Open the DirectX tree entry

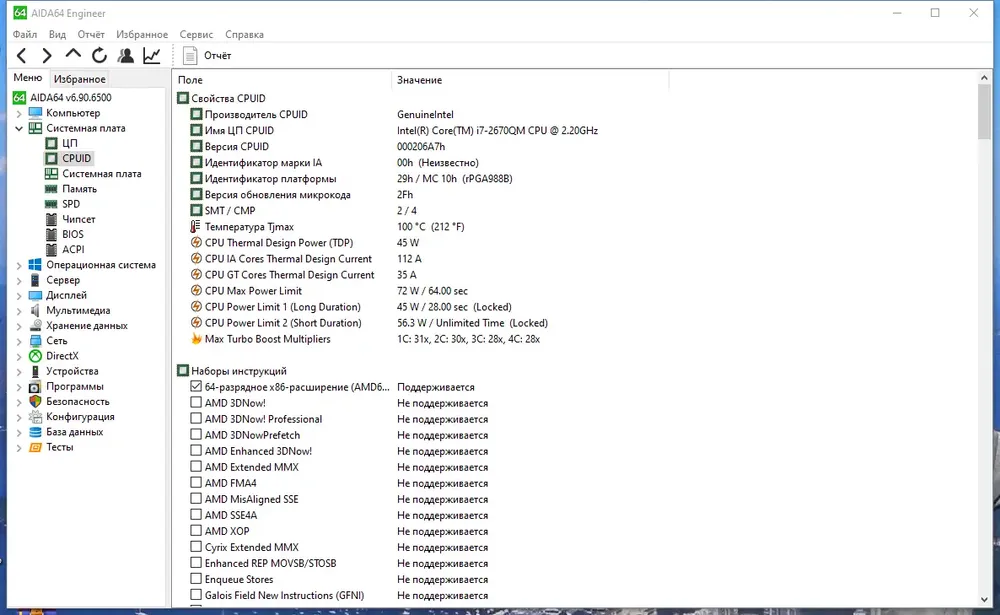[62, 356]
